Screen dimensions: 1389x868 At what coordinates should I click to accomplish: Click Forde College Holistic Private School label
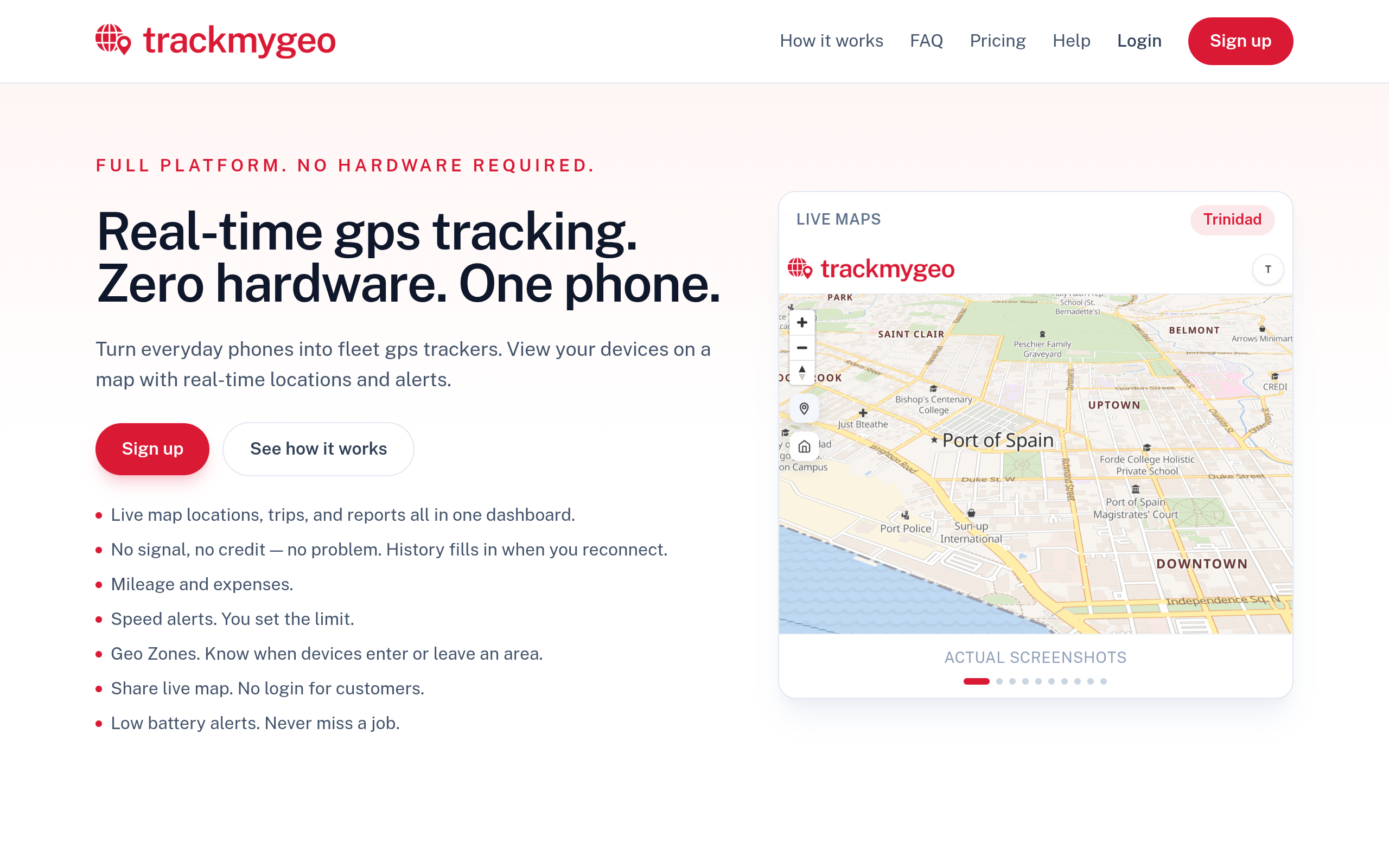1147,465
